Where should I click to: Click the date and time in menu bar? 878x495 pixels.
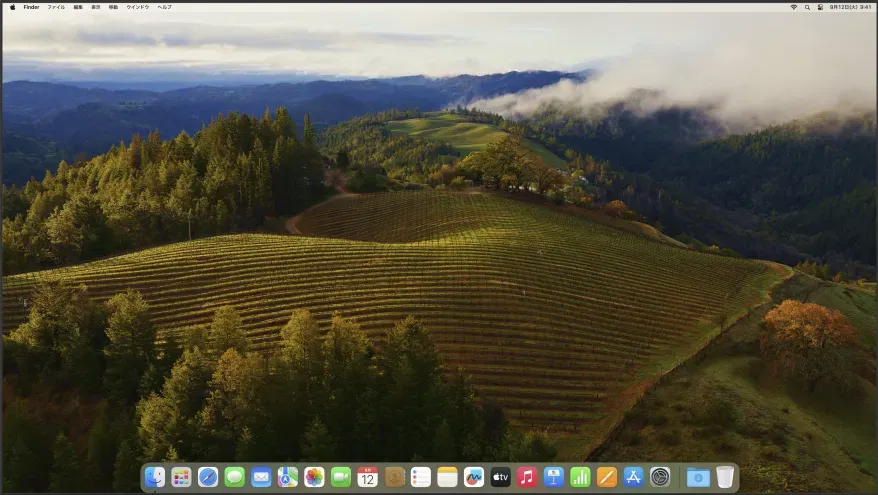point(850,7)
